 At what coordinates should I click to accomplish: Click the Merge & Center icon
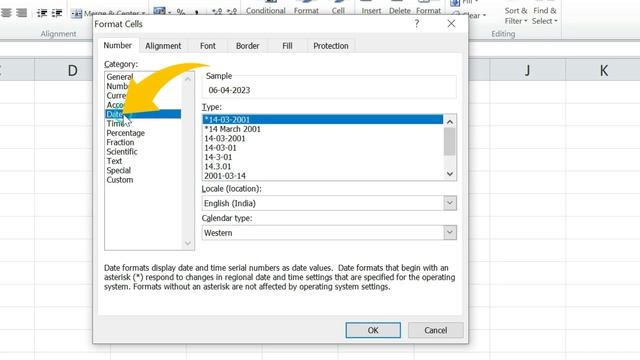pyautogui.click(x=76, y=14)
